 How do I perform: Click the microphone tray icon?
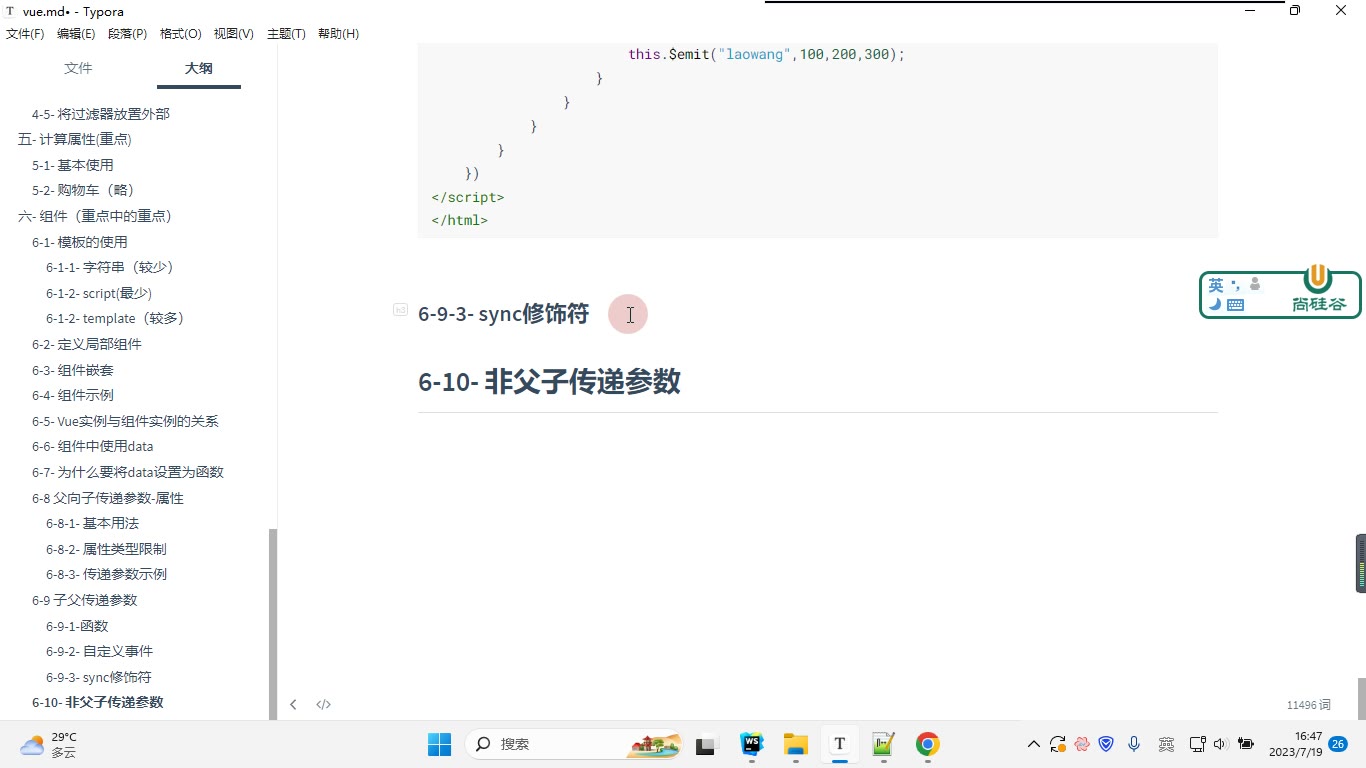1134,744
